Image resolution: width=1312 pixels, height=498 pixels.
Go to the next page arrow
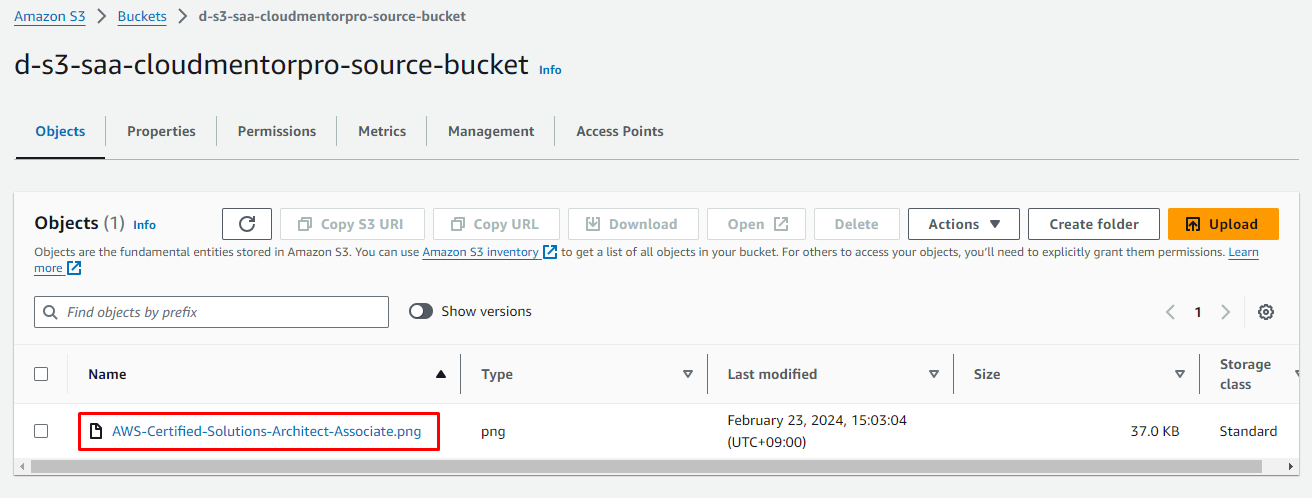pos(1225,312)
